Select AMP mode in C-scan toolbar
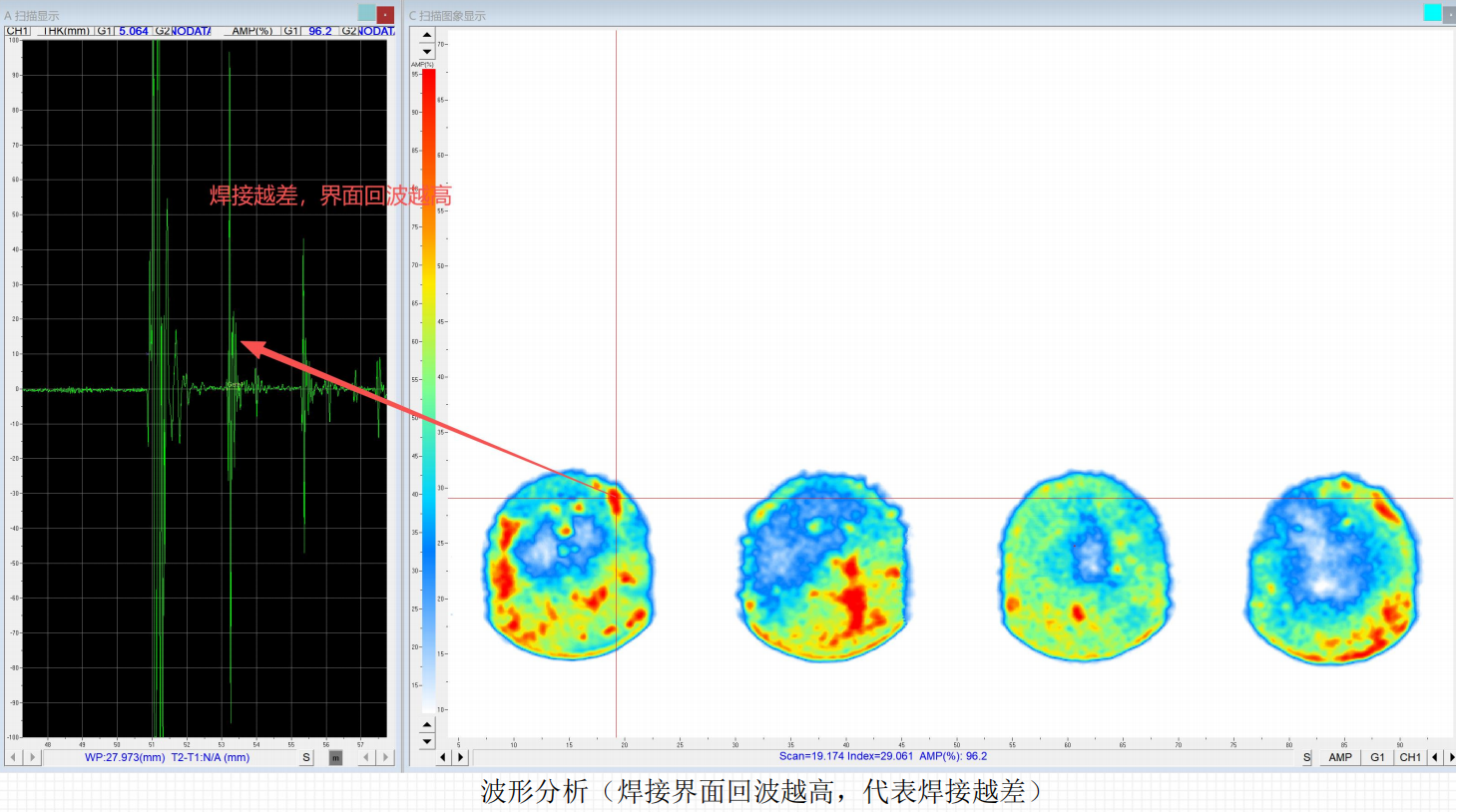The width and height of the screenshot is (1457, 812). pos(1339,758)
